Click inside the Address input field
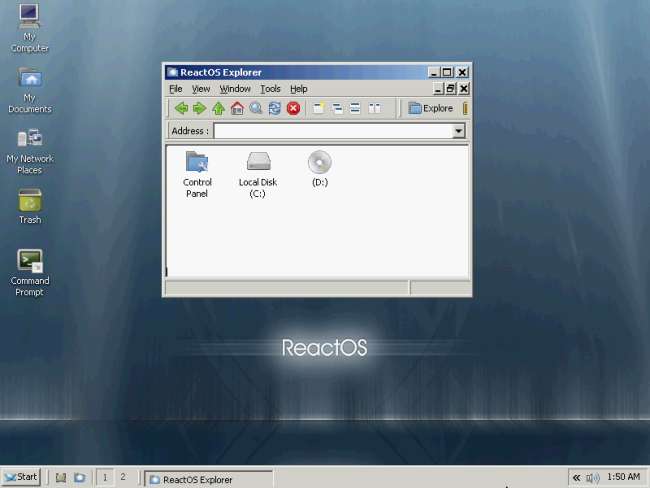This screenshot has height=488, width=650. 333,131
